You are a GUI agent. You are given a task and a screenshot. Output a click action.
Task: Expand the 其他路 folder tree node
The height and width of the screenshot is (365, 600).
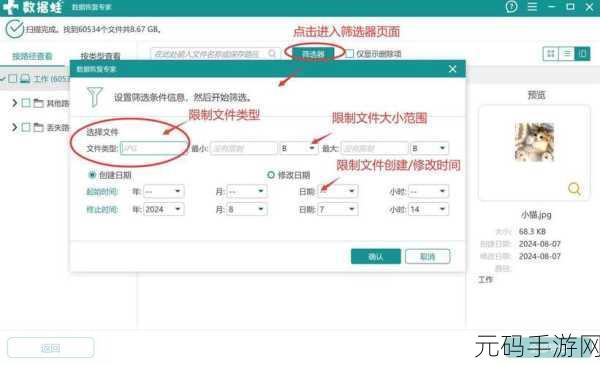pyautogui.click(x=14, y=103)
